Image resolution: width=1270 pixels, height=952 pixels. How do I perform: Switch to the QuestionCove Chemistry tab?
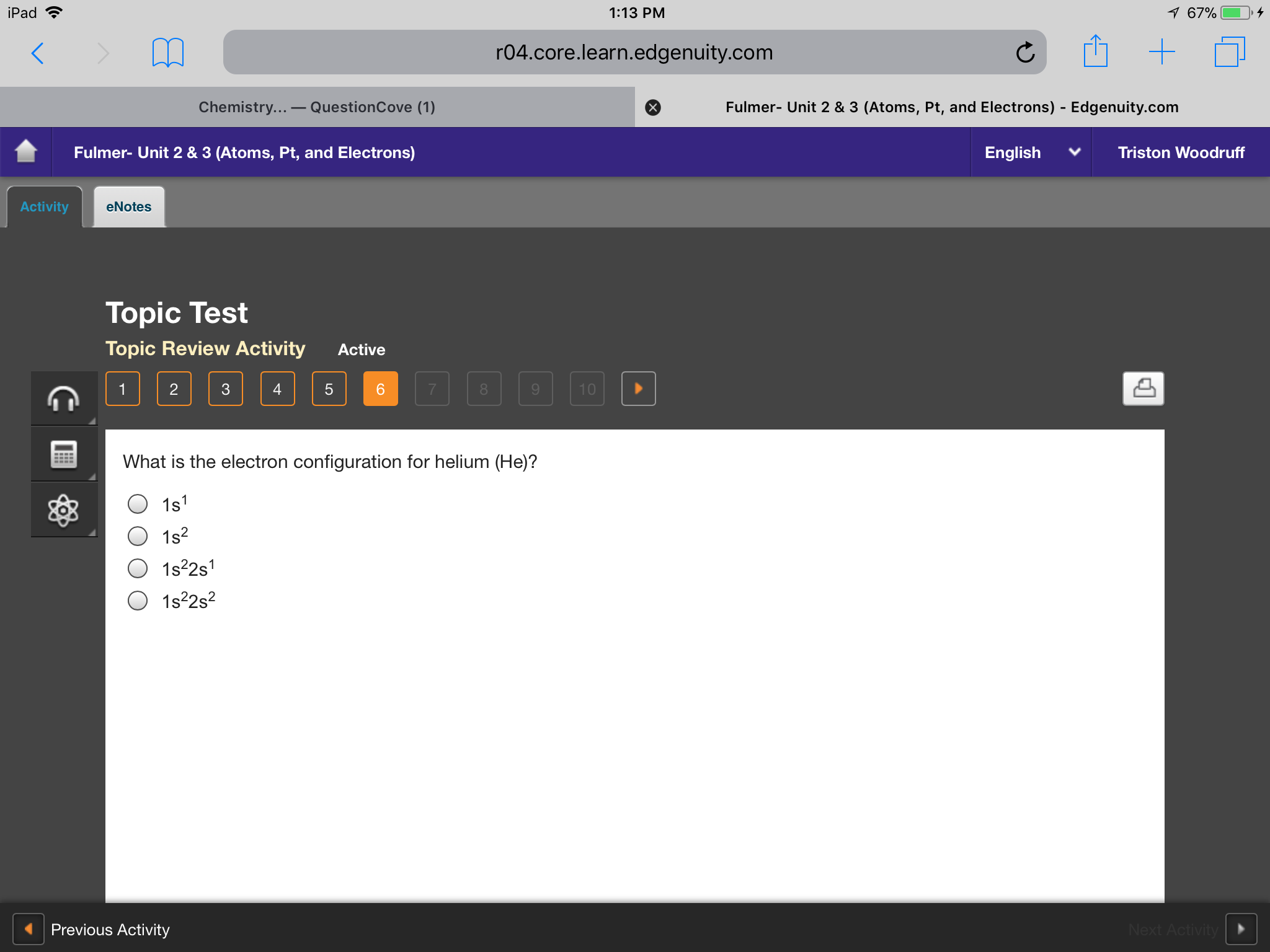pyautogui.click(x=317, y=107)
